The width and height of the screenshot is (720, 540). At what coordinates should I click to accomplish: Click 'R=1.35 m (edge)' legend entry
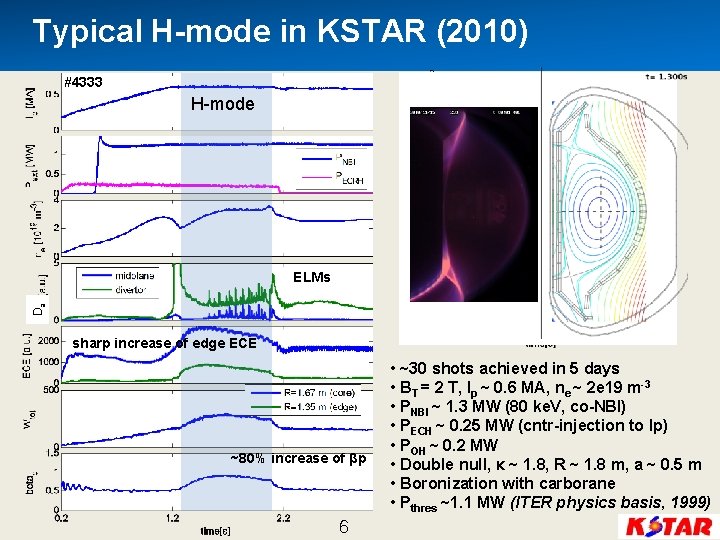click(304, 407)
